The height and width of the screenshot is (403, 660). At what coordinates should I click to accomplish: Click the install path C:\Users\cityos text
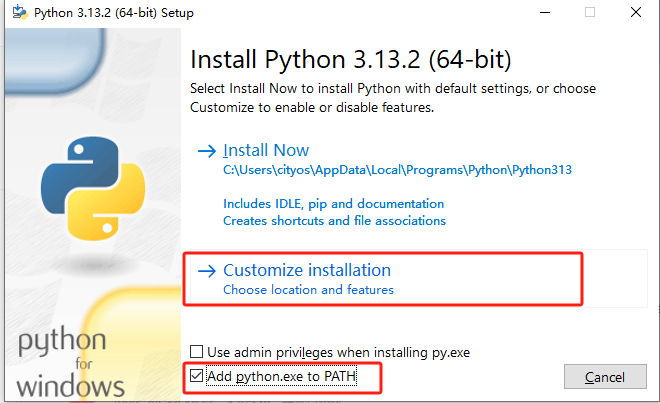tap(397, 170)
